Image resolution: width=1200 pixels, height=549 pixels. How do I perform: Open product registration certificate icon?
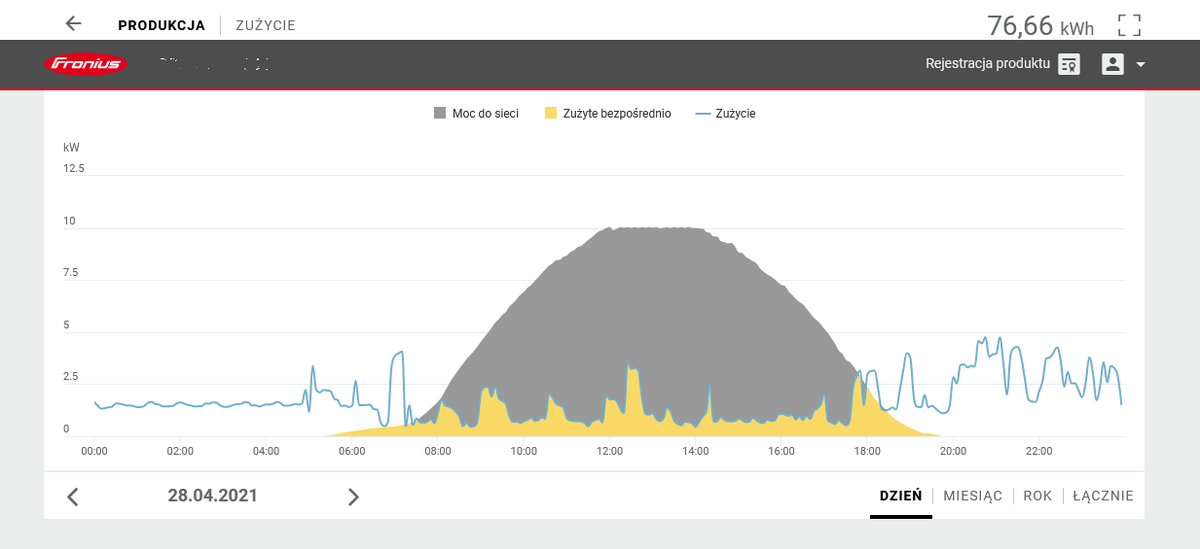click(1069, 64)
